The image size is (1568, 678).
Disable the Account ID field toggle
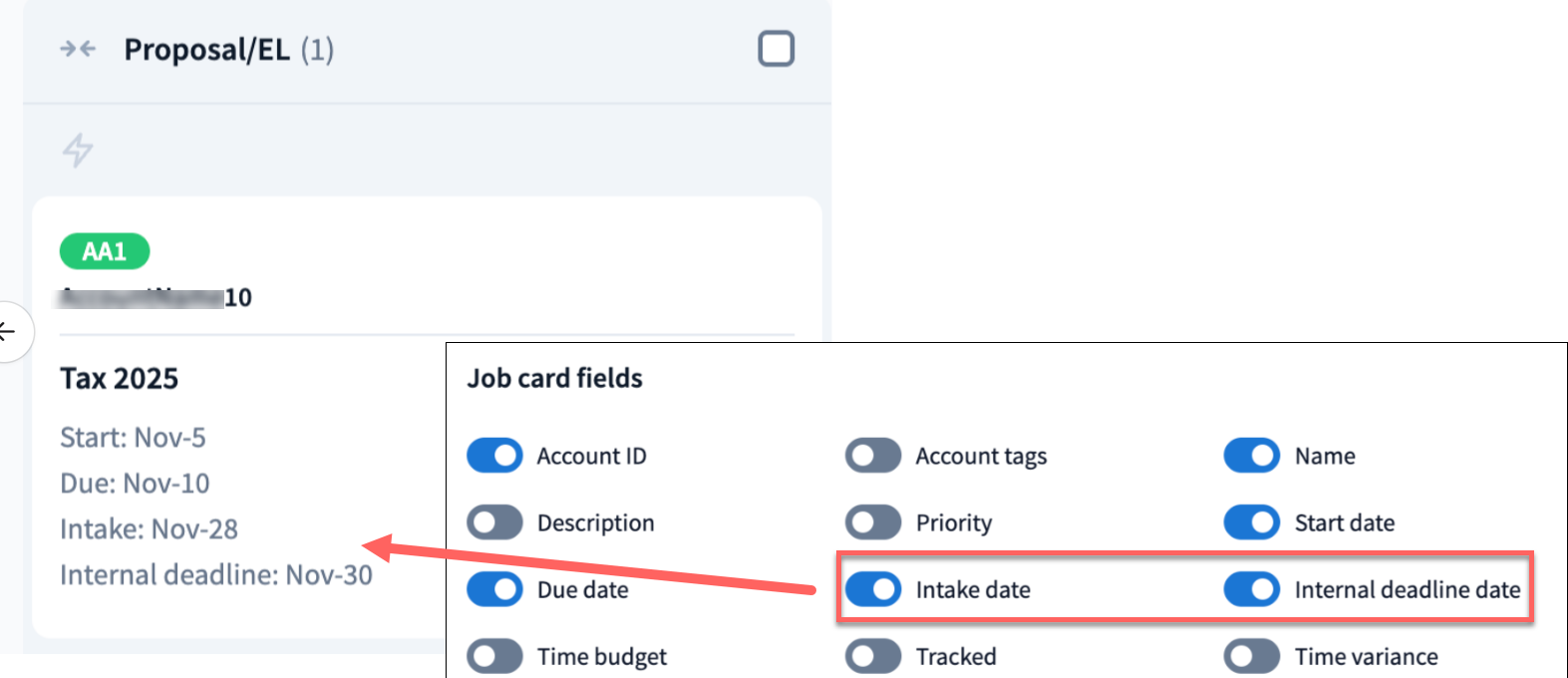494,456
